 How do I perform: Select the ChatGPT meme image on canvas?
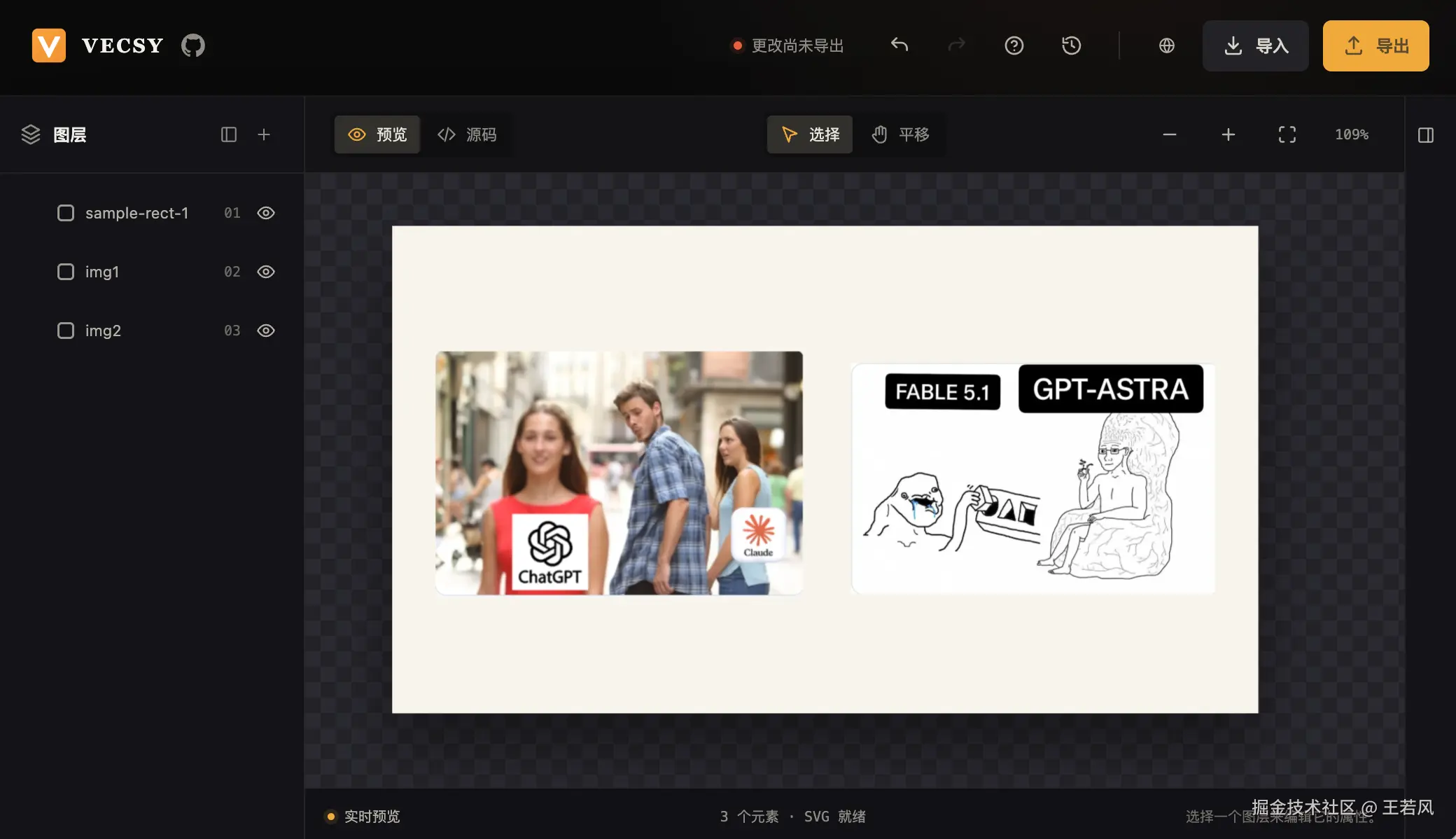click(x=619, y=473)
